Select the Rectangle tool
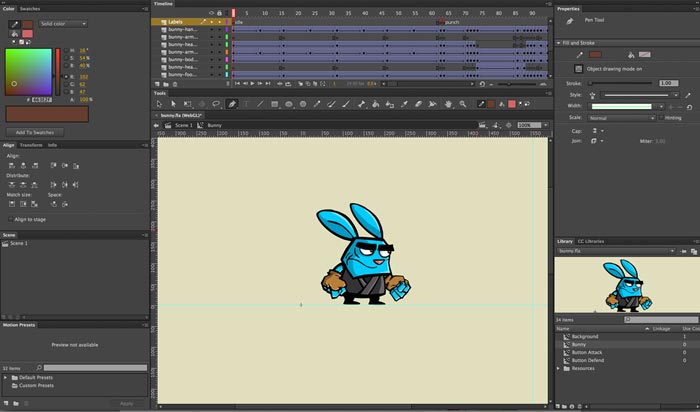 pos(275,104)
